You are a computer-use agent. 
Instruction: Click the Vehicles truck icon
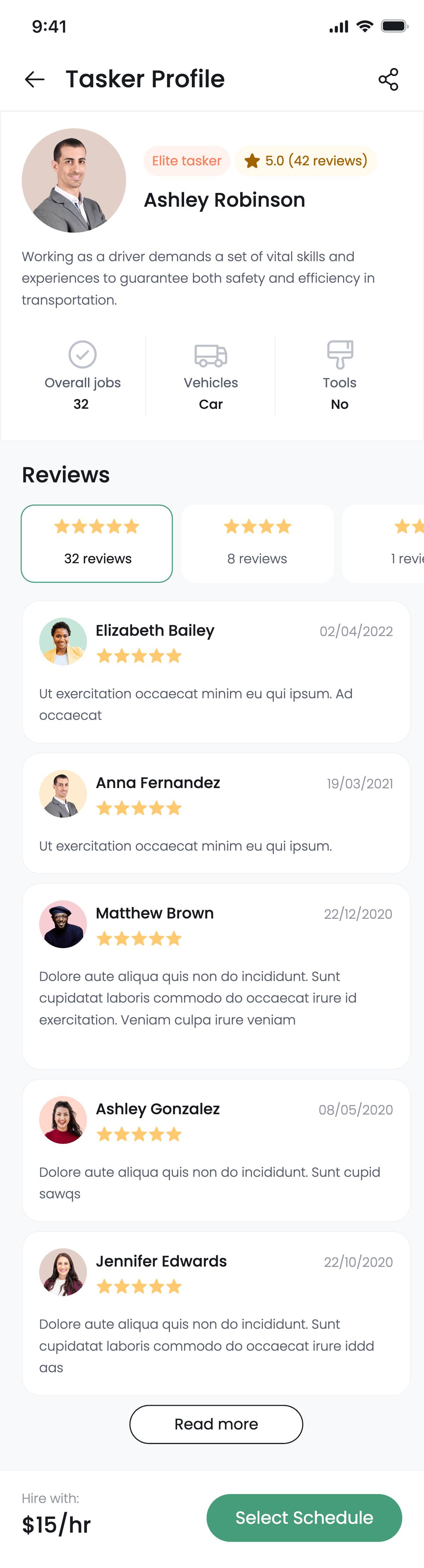click(x=211, y=355)
